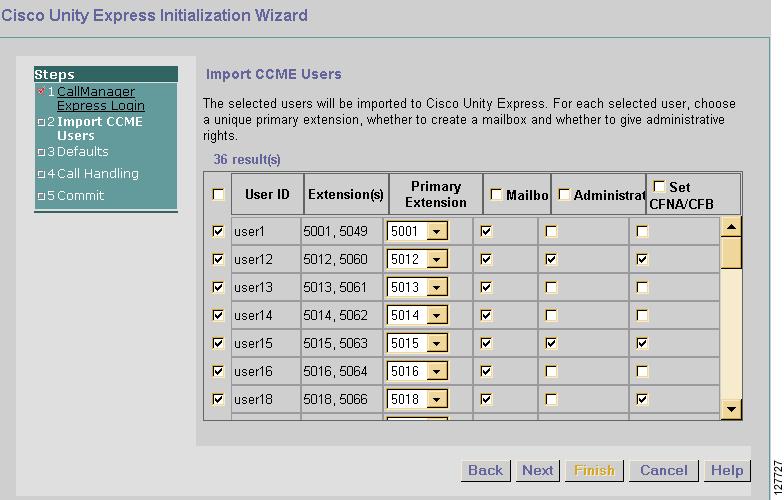This screenshot has height=500, width=784.
Task: Open primary extension dropdown for user16
Action: pos(417,371)
